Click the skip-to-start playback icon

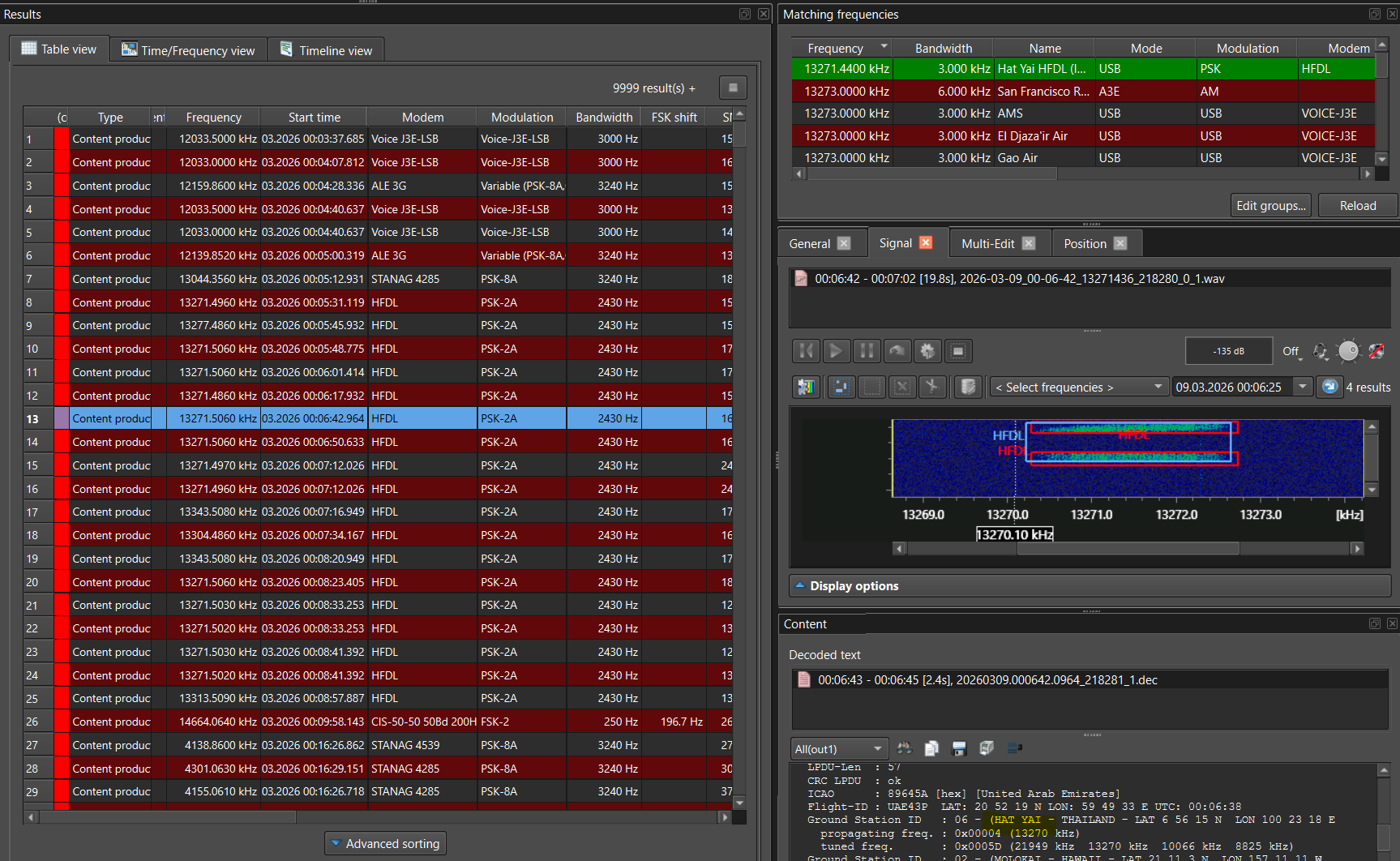coord(806,351)
